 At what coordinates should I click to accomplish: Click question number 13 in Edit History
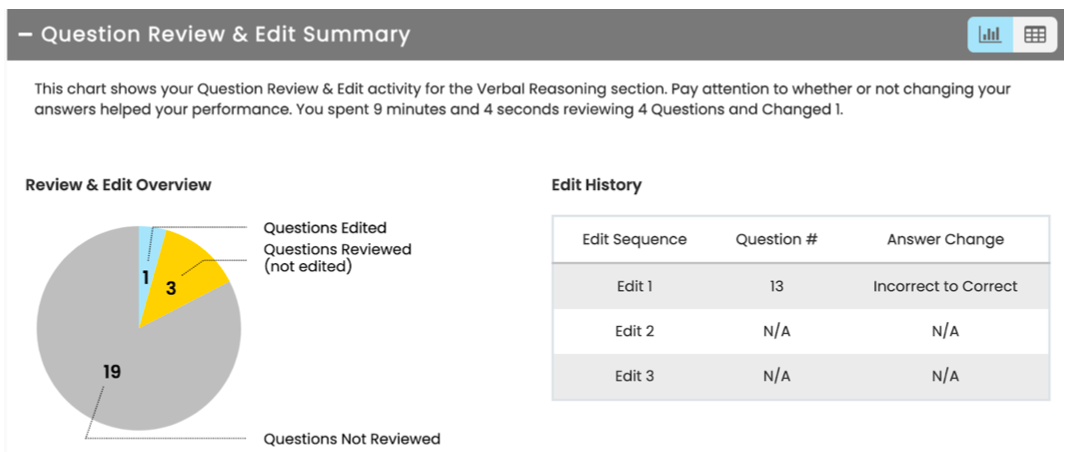776,286
